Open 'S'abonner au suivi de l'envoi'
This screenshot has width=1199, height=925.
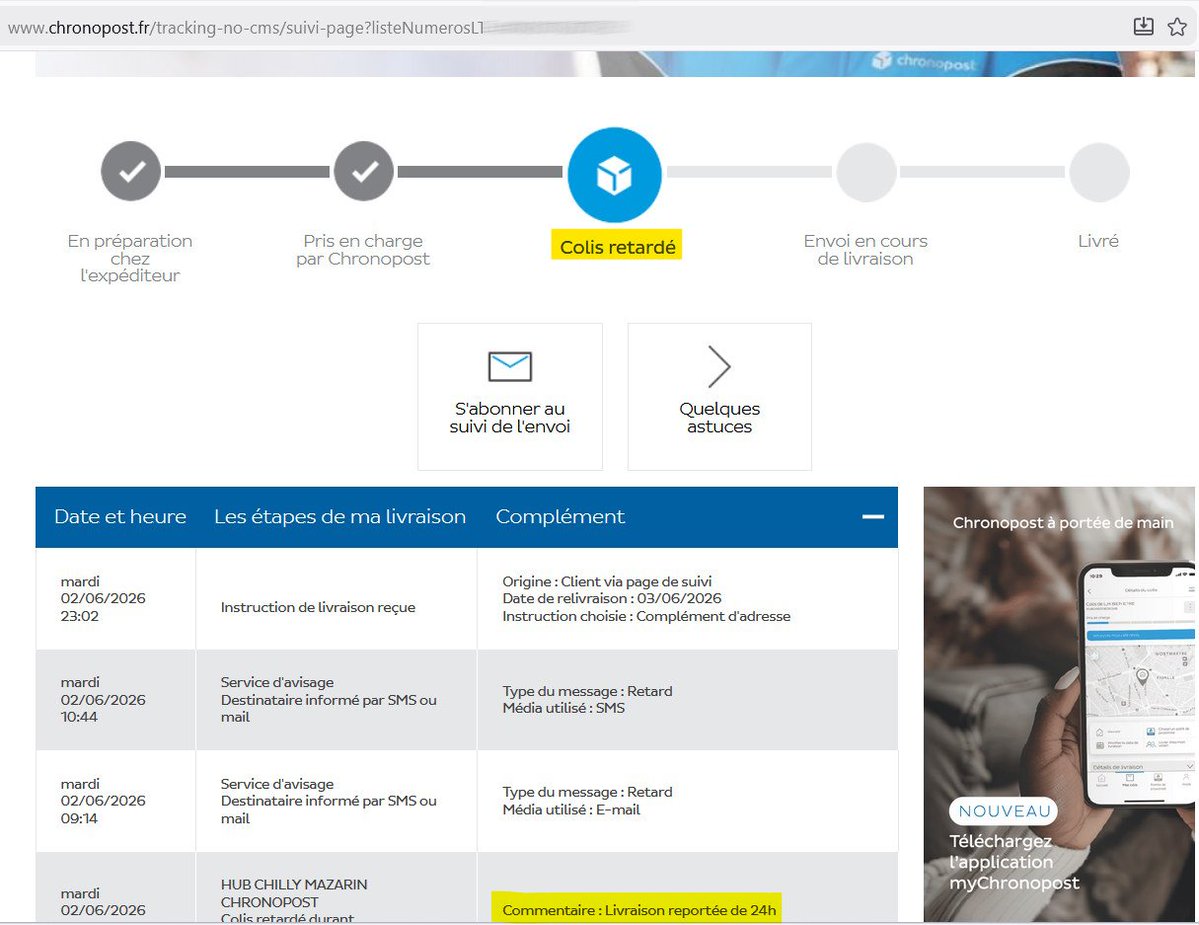coord(510,397)
